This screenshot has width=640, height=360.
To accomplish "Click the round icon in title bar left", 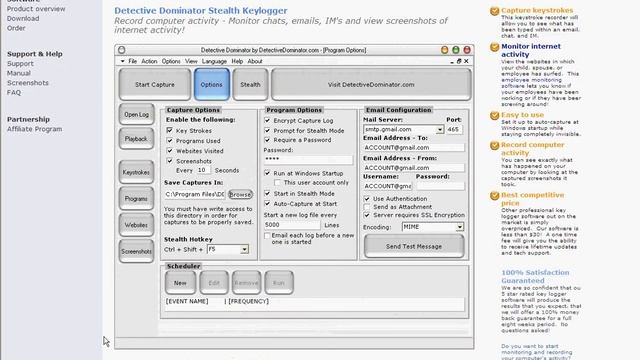I will click(122, 50).
